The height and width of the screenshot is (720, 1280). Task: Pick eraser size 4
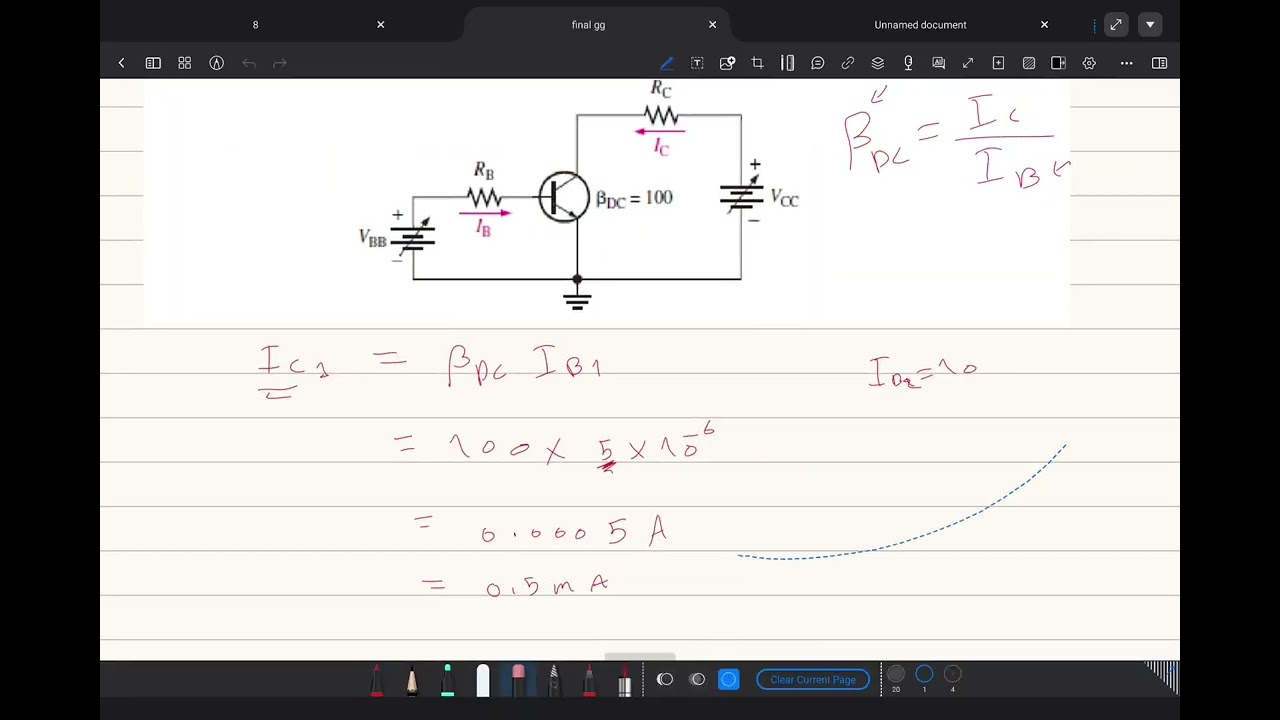pos(952,676)
